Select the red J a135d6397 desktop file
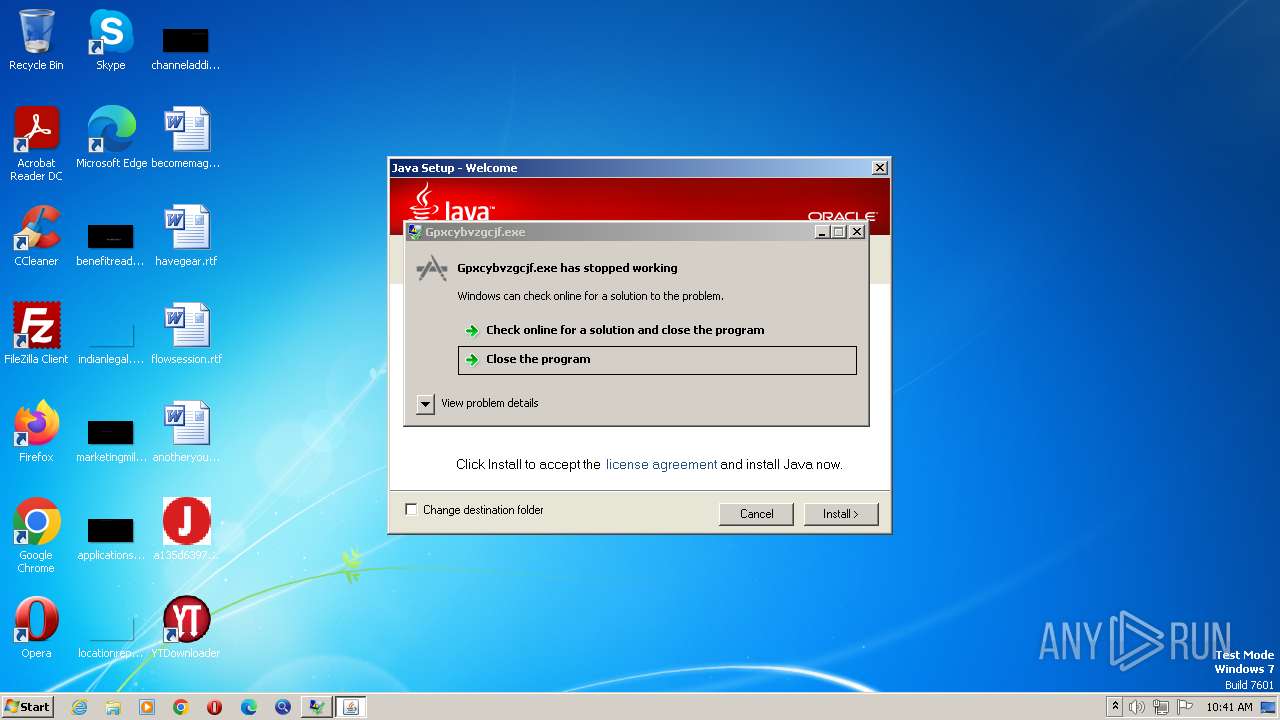 [x=186, y=529]
